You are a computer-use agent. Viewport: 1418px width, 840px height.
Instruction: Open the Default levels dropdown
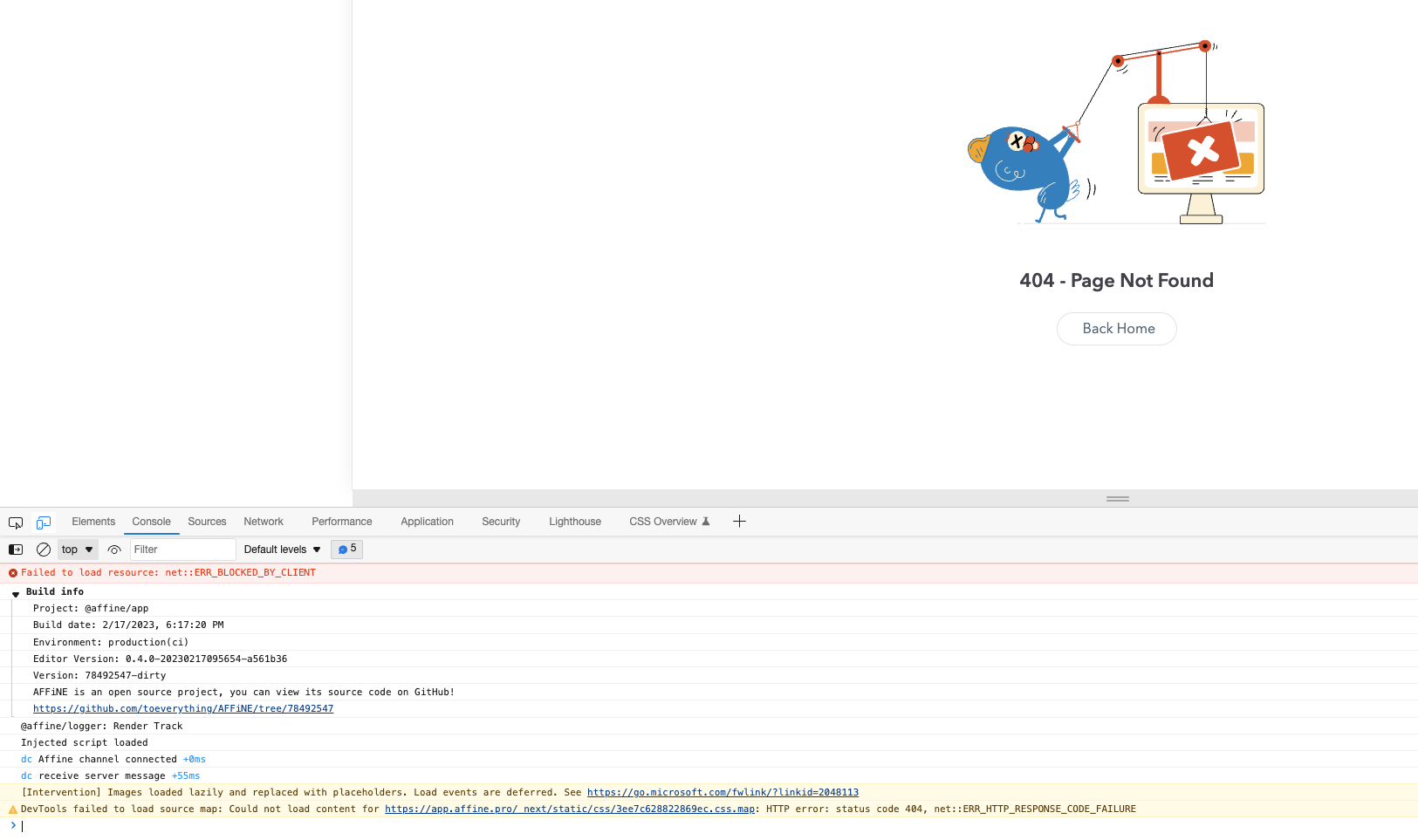(280, 550)
